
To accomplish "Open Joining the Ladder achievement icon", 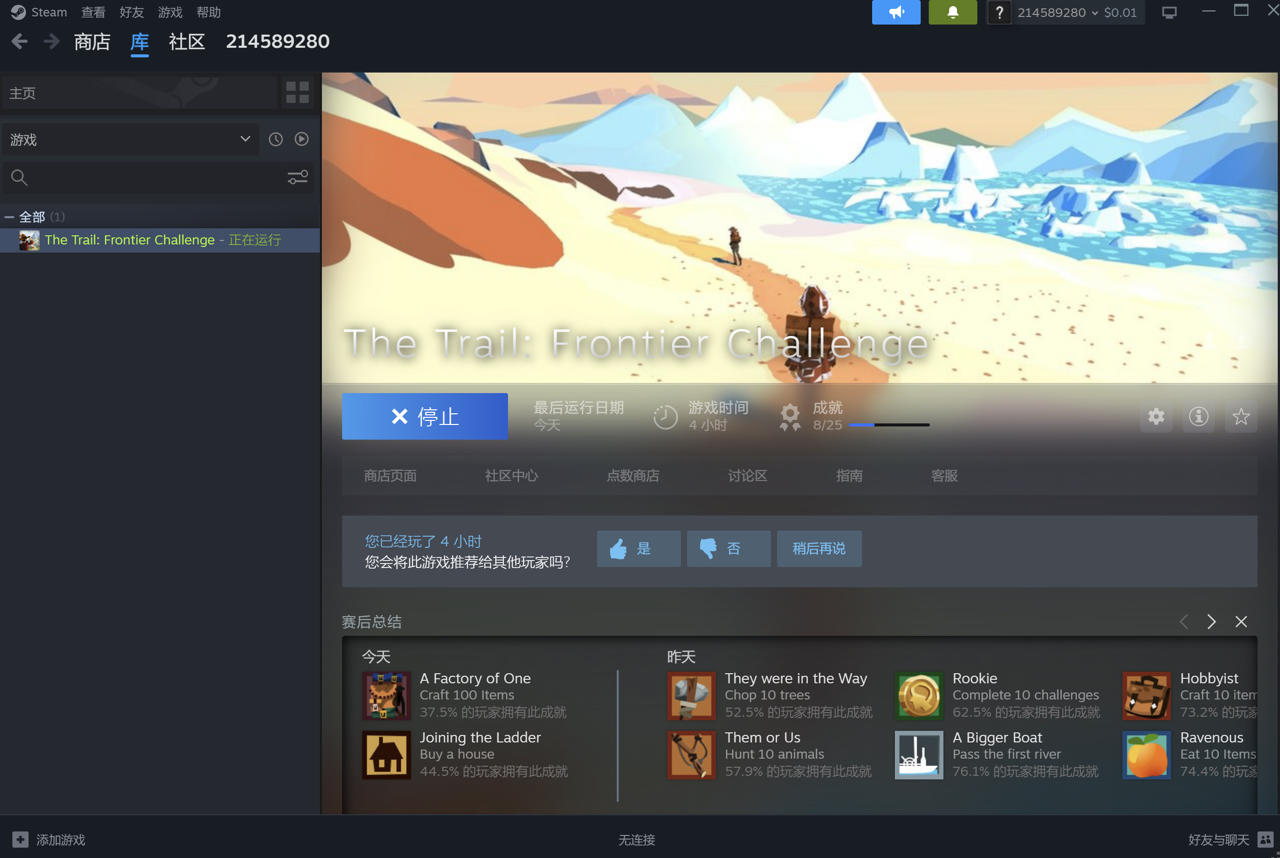I will point(387,754).
